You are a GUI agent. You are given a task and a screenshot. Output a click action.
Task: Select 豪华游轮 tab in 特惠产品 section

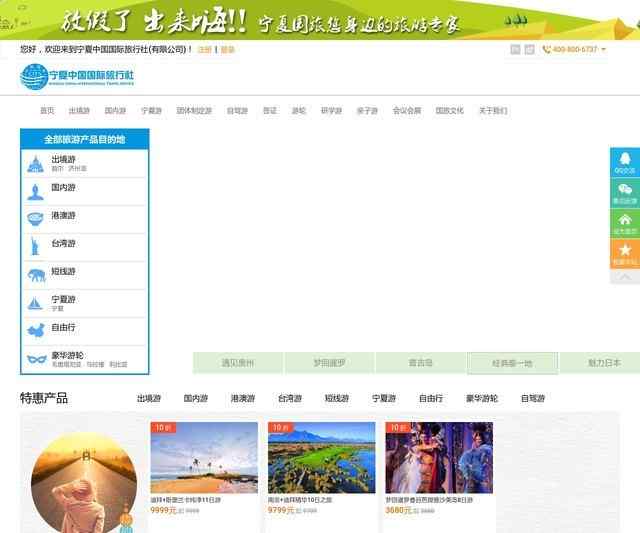482,398
